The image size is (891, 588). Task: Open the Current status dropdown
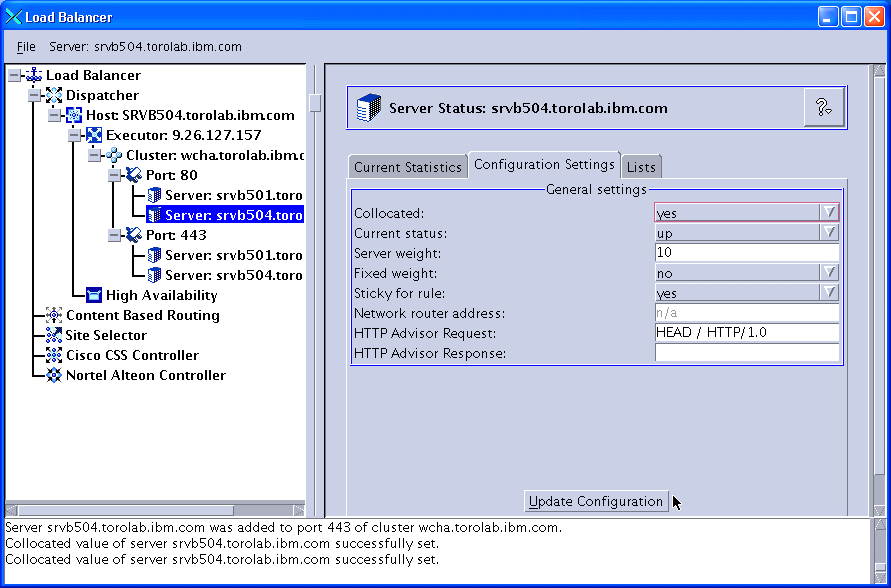click(829, 232)
